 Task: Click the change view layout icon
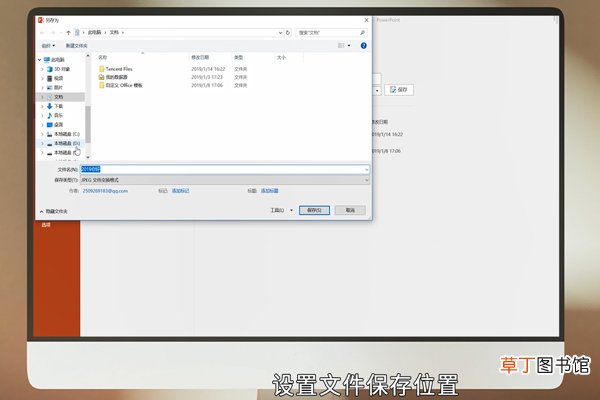point(341,46)
